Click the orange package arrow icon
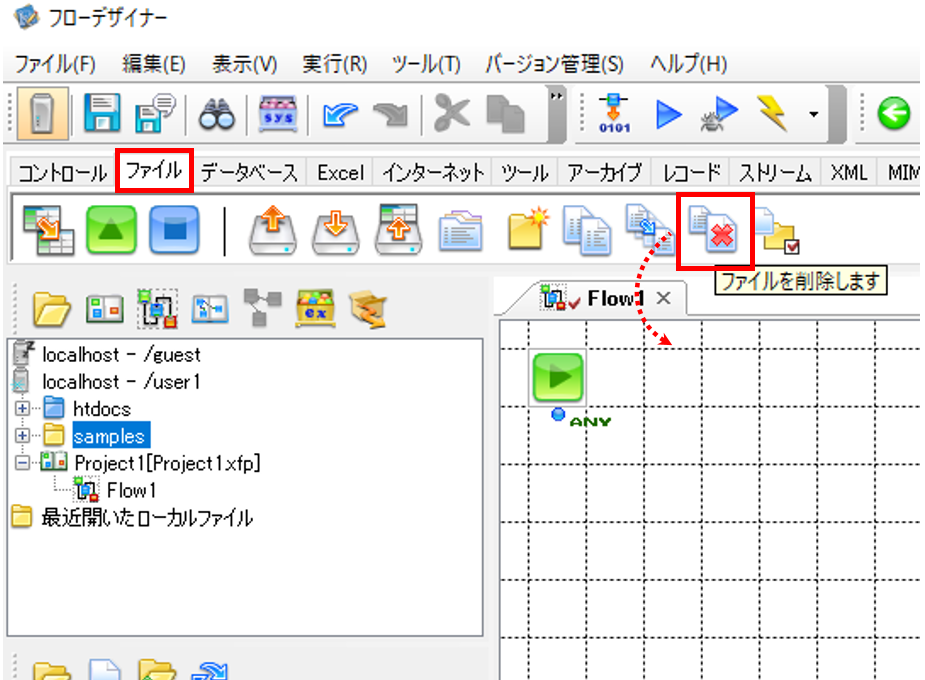The width and height of the screenshot is (925, 680). 368,308
